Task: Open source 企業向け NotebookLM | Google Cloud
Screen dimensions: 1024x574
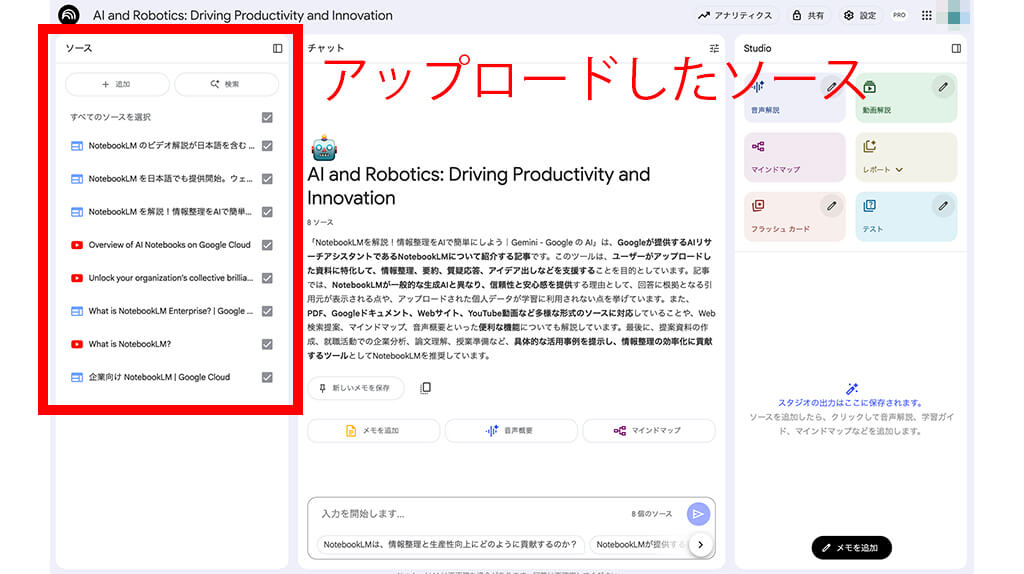Action: (x=159, y=377)
